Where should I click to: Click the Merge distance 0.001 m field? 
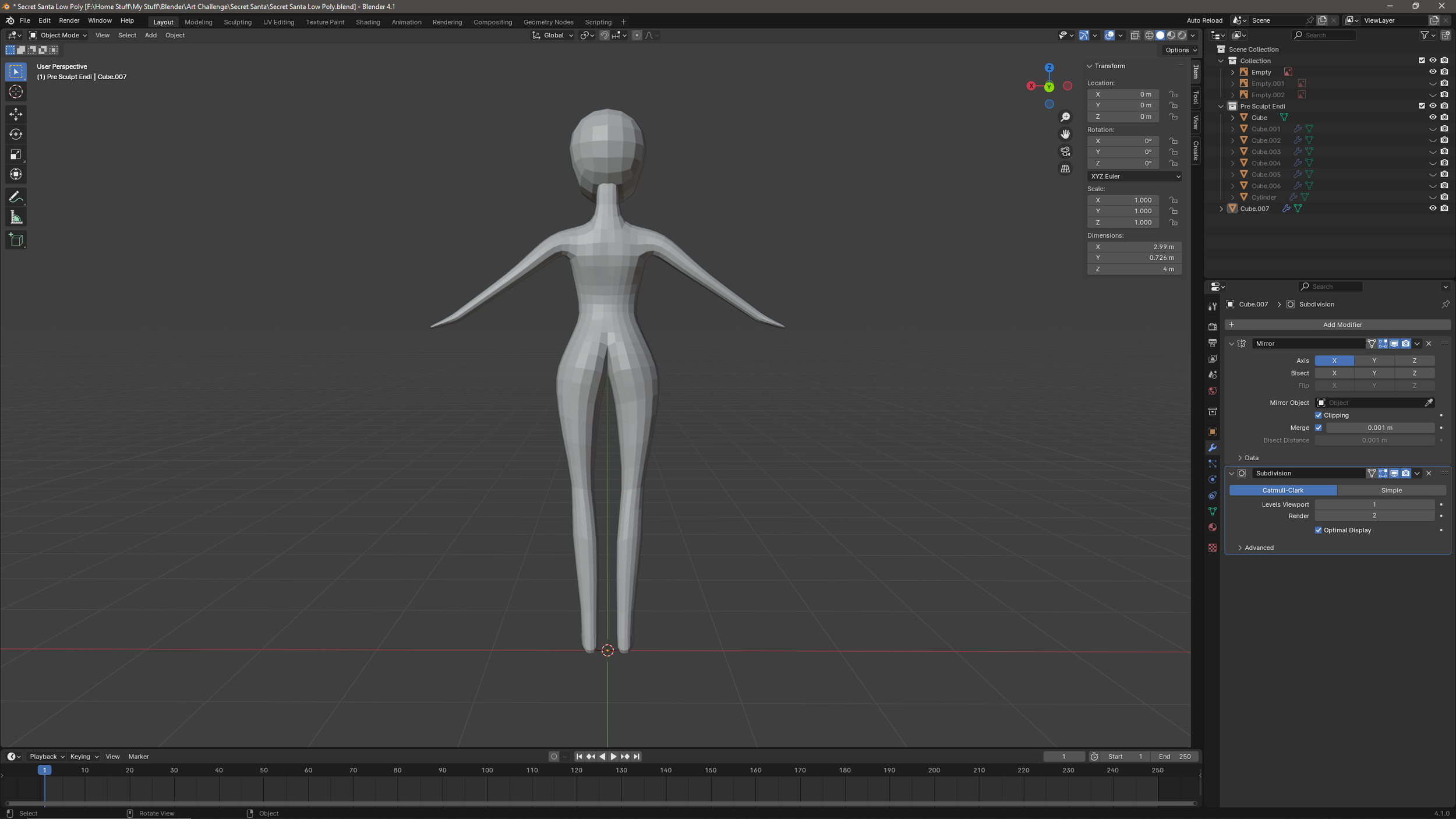(1380, 428)
